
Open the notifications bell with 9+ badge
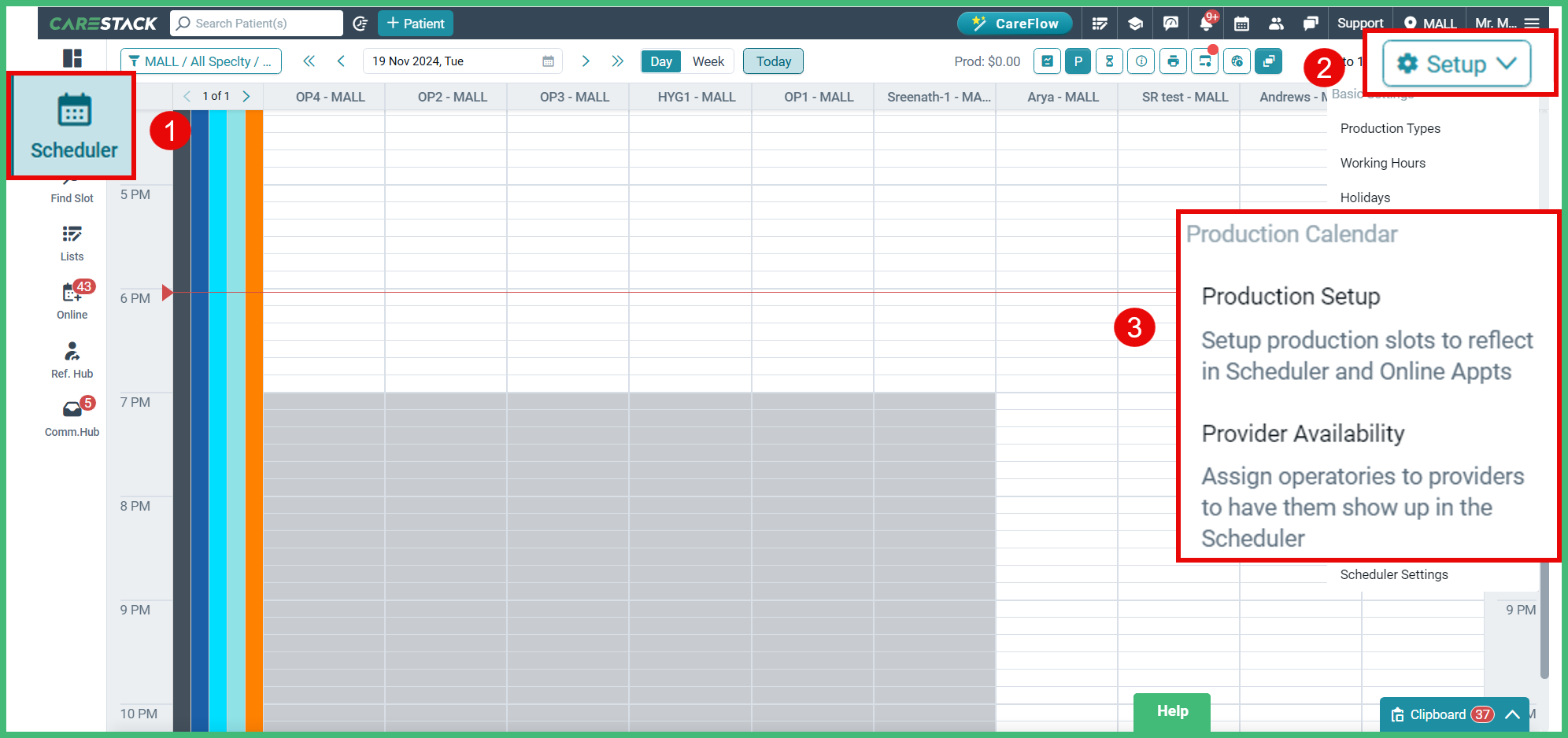tap(1206, 23)
